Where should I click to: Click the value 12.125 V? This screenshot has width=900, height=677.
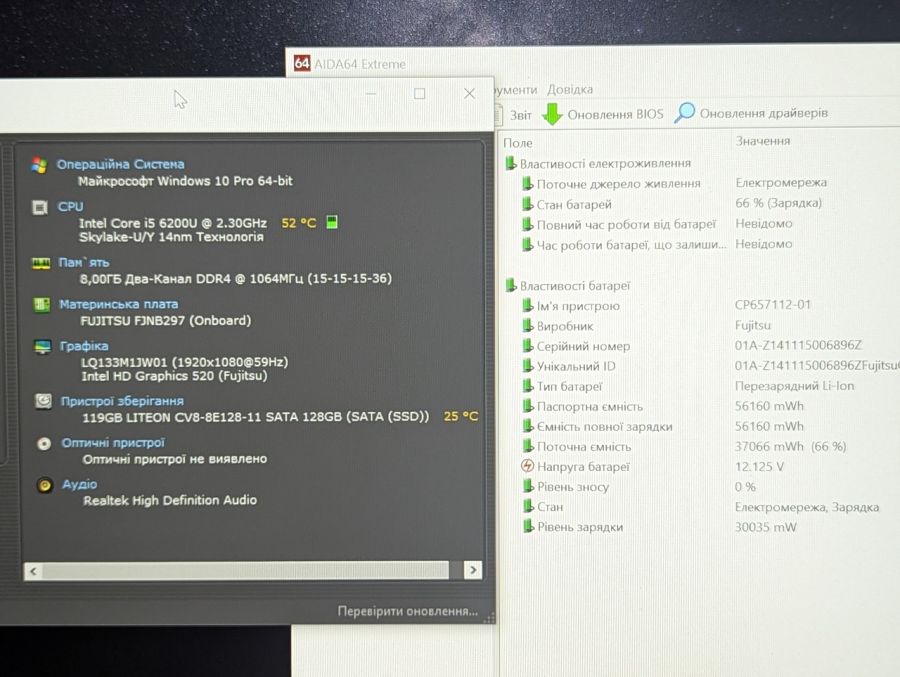[x=759, y=466]
